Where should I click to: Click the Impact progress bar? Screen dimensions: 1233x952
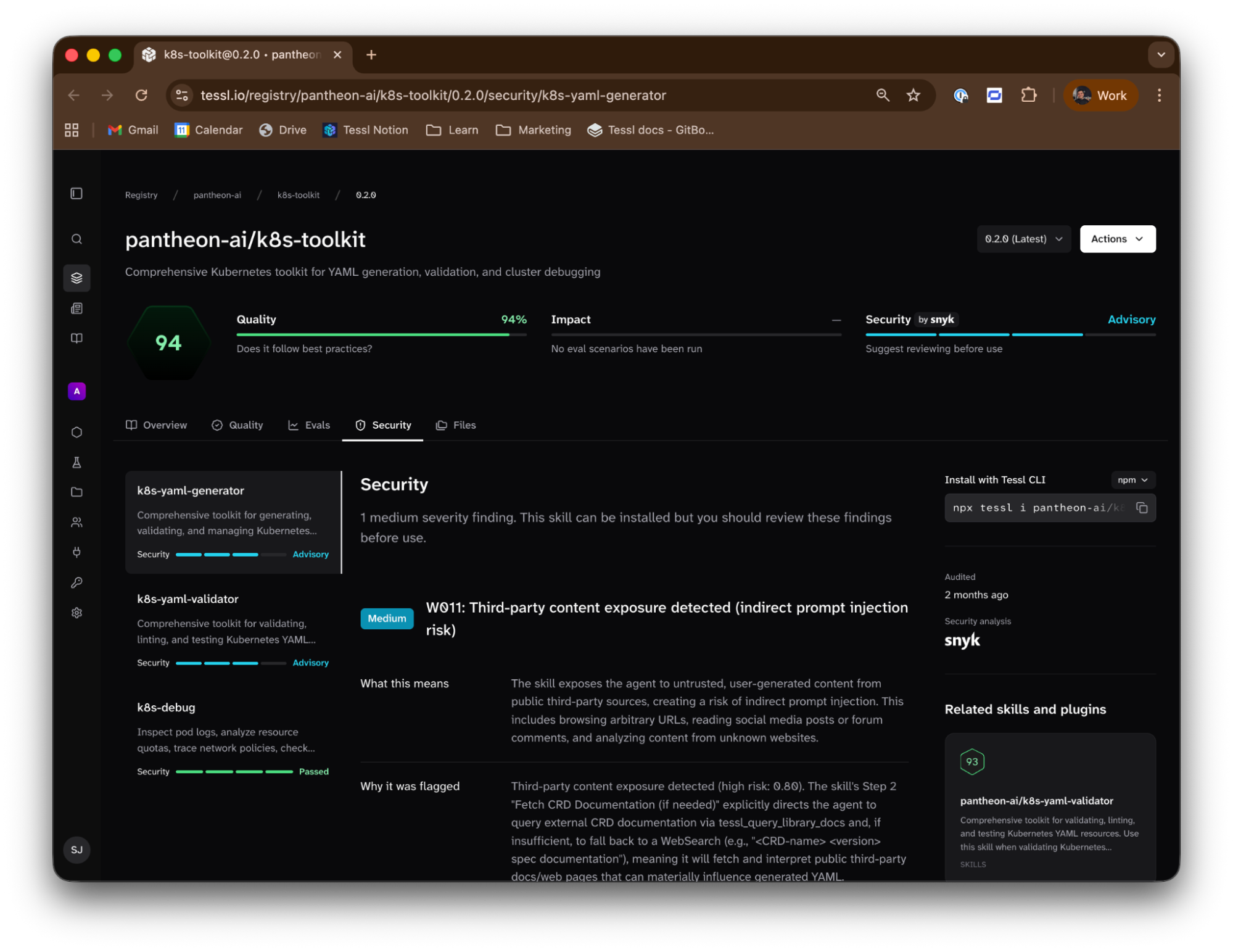(696, 334)
